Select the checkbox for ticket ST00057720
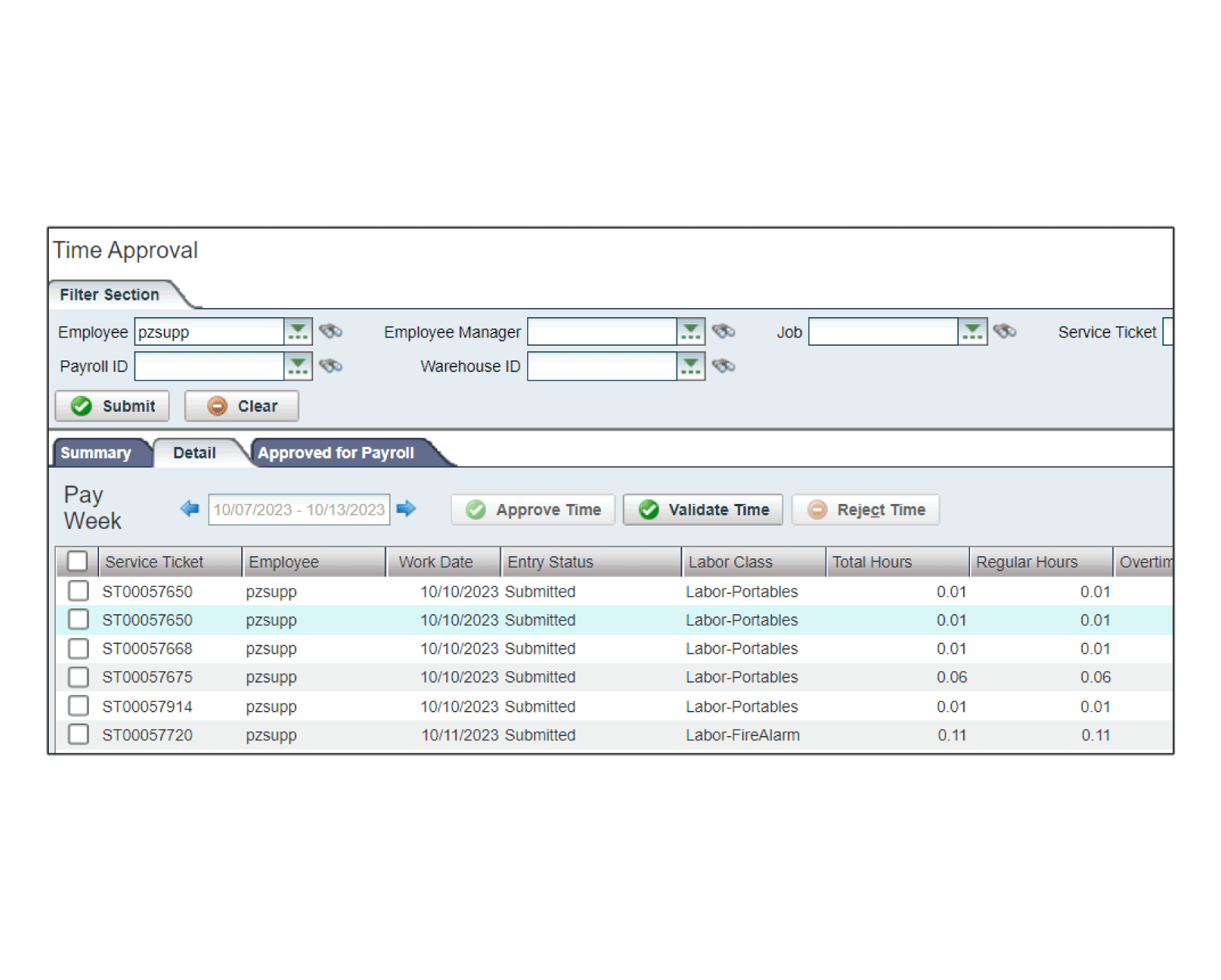The image size is (1221, 980). pyautogui.click(x=78, y=734)
